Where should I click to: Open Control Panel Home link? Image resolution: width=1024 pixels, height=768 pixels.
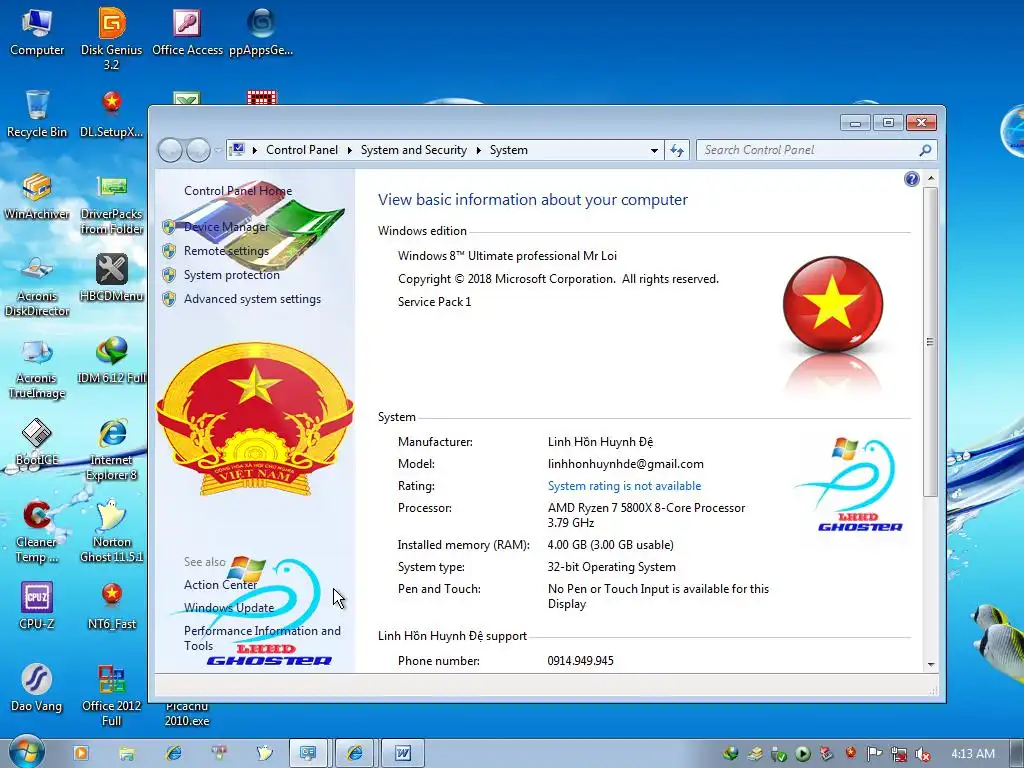[238, 191]
